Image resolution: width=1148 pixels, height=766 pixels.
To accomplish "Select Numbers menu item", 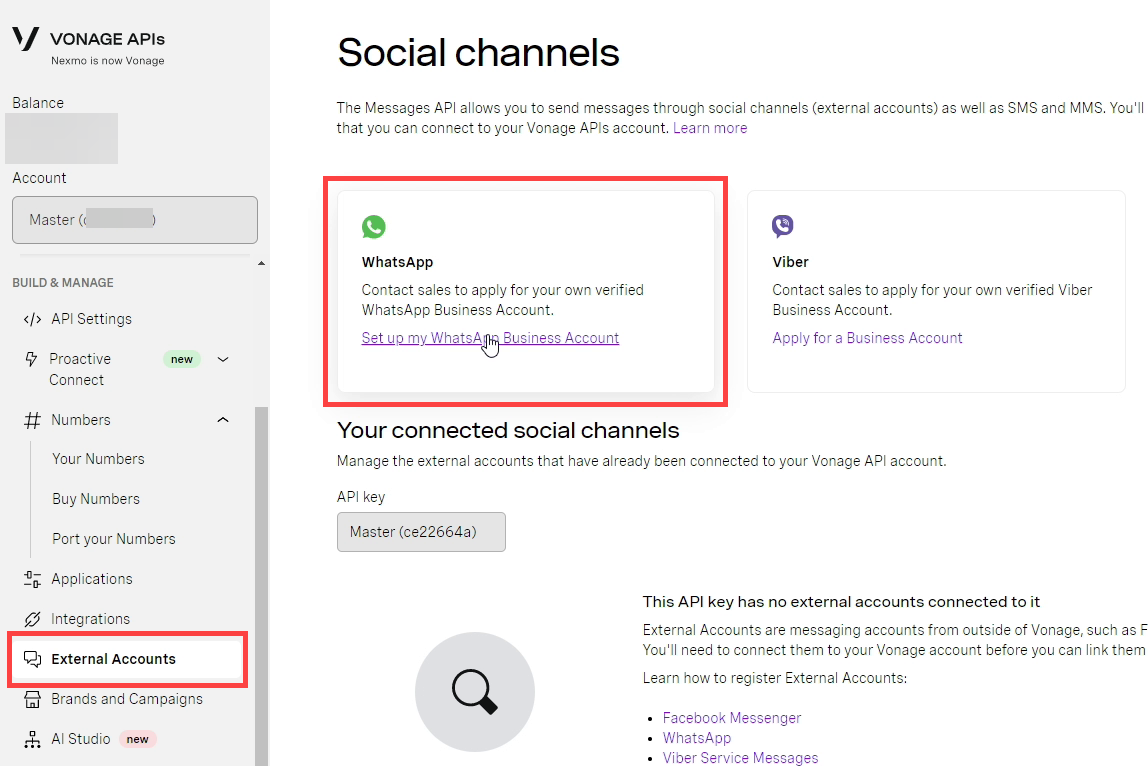I will click(x=81, y=420).
